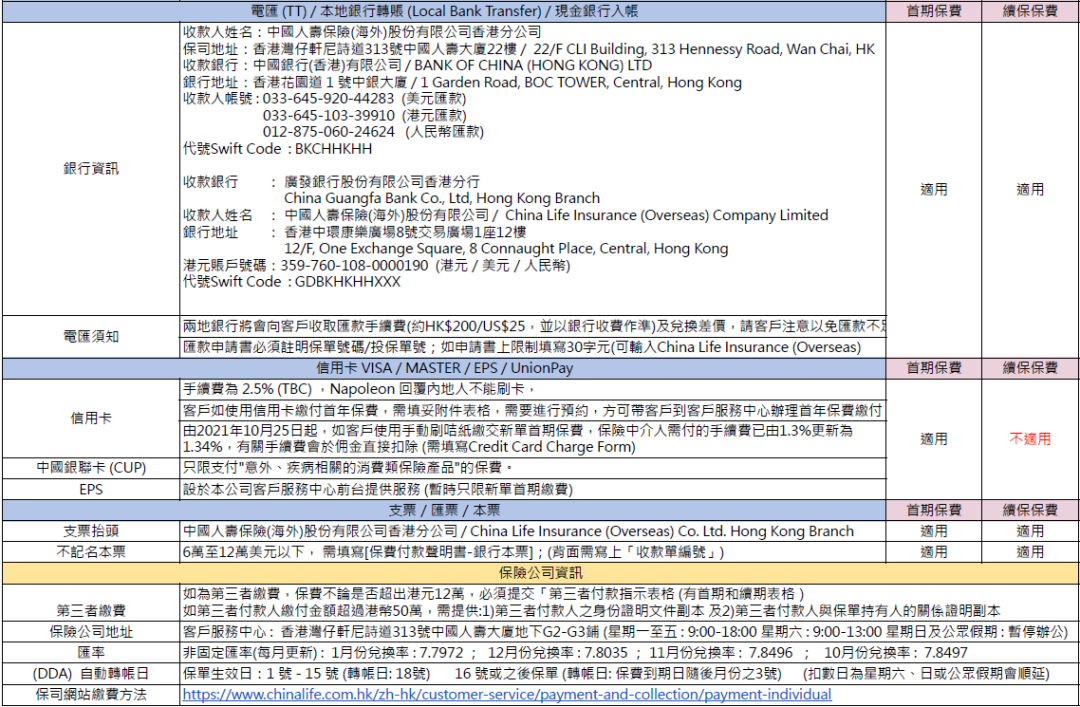Viewport: 1080px width, 707px height.
Task: Click the 只限支付 意外、疾病相關 cell
Action: (x=532, y=468)
